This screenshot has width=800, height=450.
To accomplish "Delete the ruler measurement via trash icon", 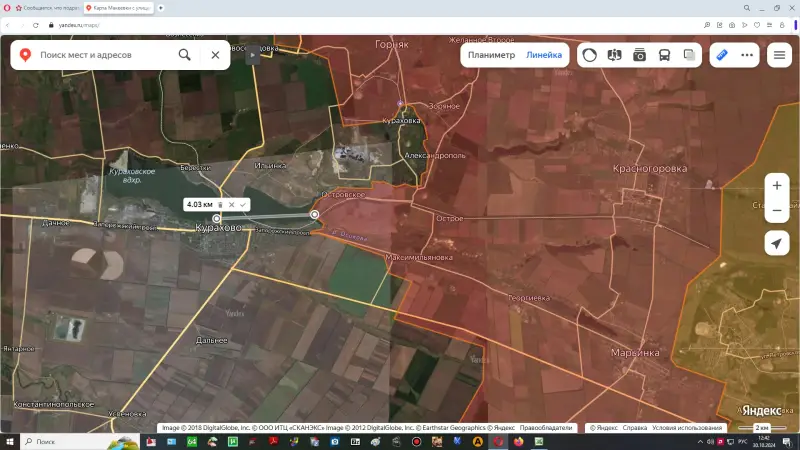I will (x=221, y=204).
